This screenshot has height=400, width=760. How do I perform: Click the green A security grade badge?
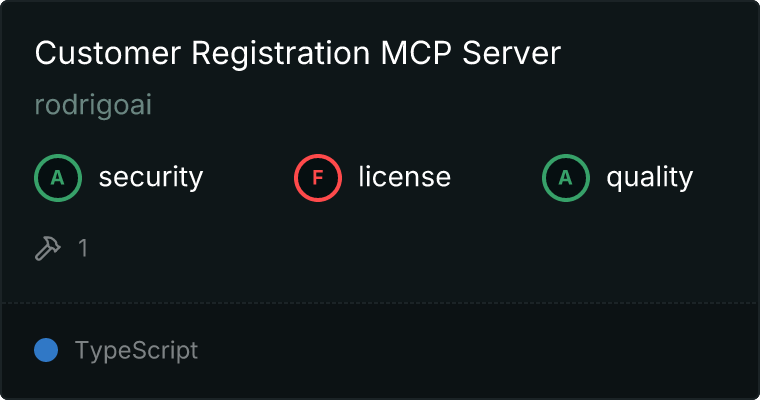click(58, 178)
